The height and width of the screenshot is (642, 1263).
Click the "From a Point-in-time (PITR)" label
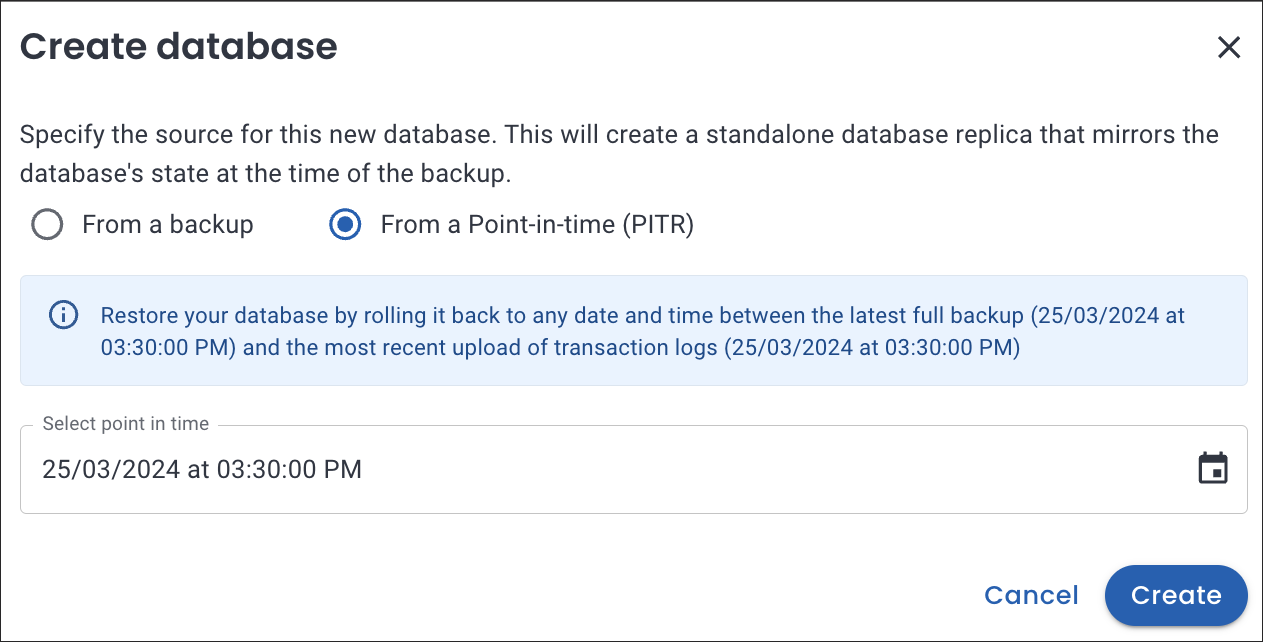pos(537,225)
